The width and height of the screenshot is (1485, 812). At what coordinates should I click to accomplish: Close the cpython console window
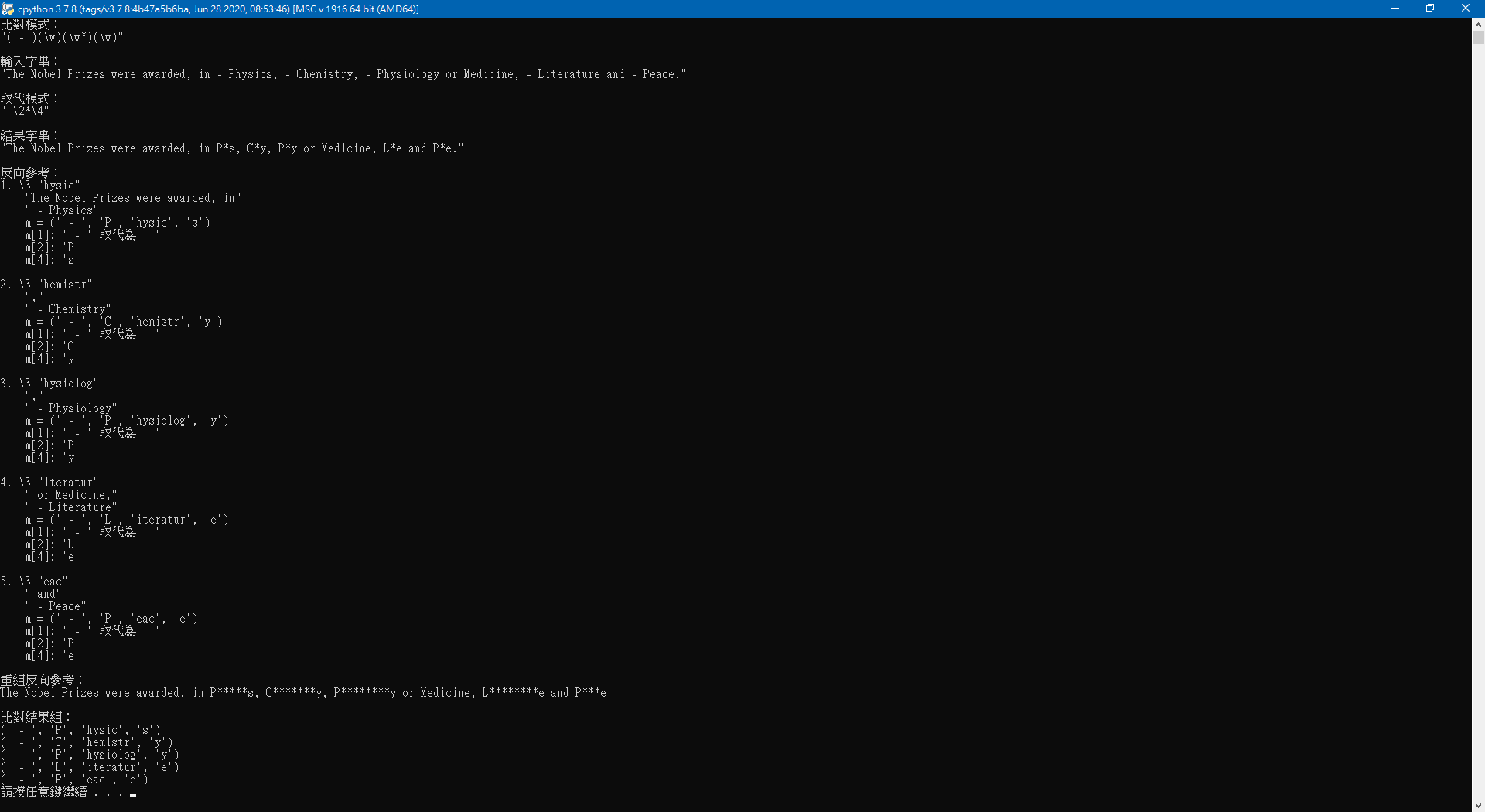(1466, 9)
